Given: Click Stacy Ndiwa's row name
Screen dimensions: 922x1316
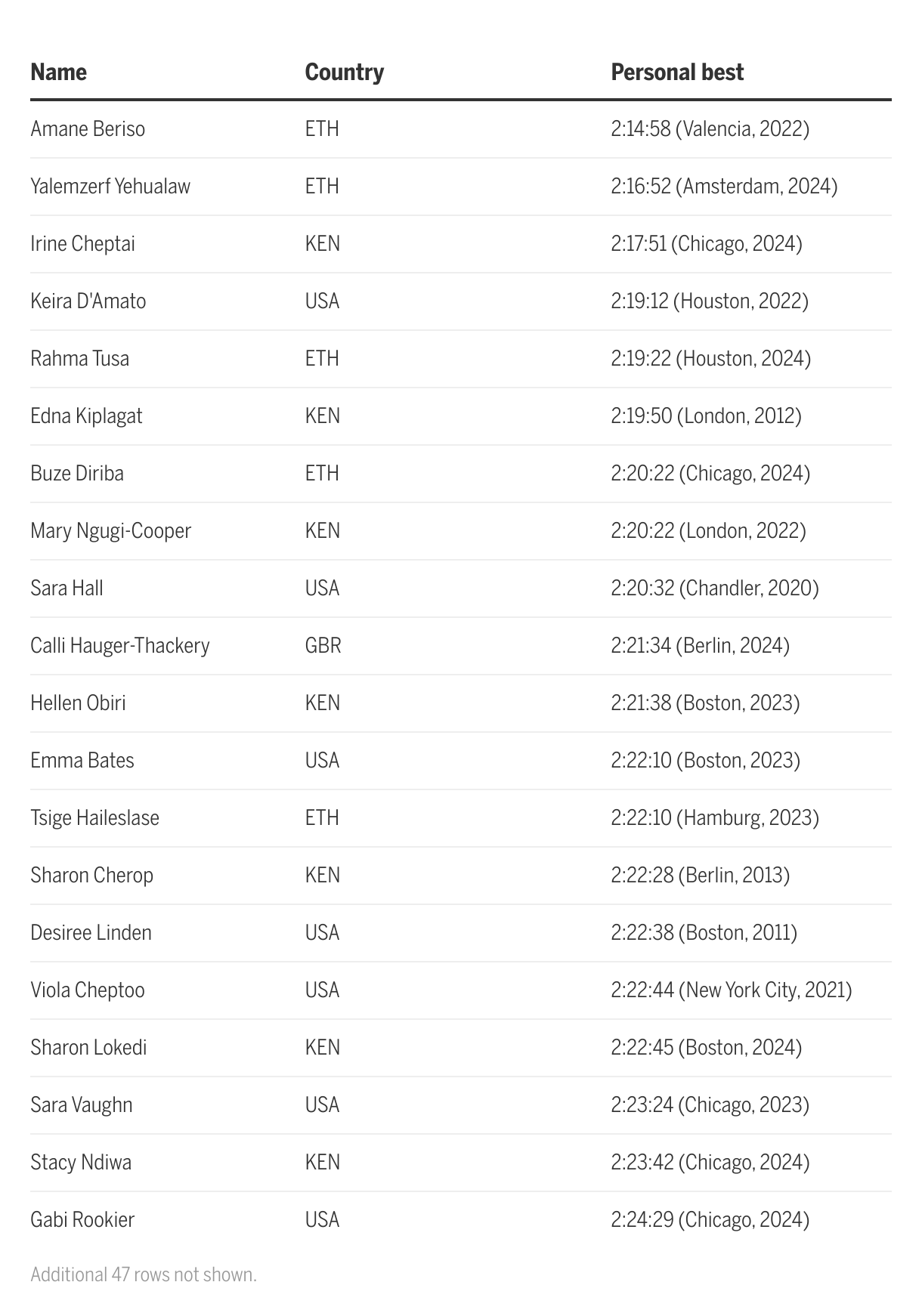Looking at the screenshot, I should [x=81, y=1163].
